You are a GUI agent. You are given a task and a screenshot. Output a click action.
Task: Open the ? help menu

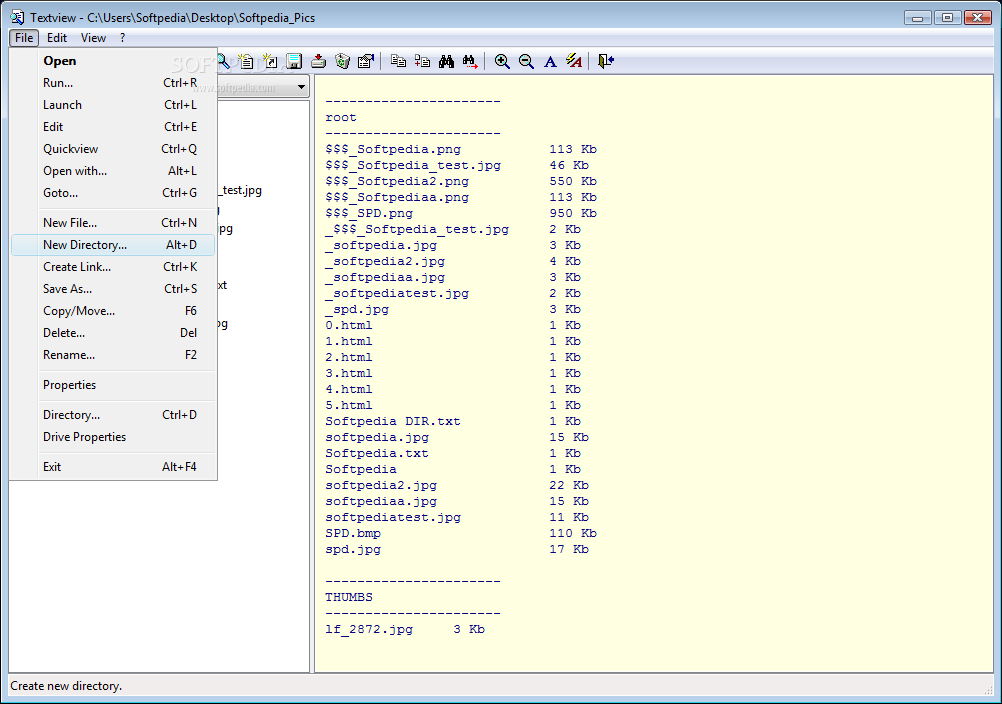point(122,38)
